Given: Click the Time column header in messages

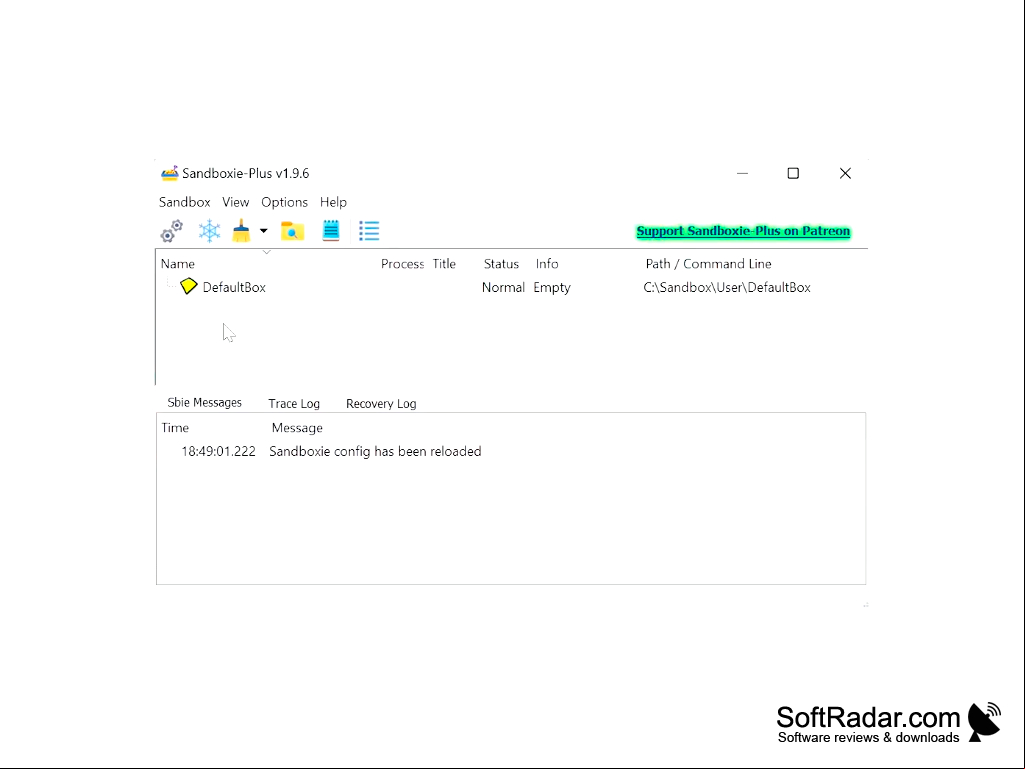Looking at the screenshot, I should (x=175, y=428).
